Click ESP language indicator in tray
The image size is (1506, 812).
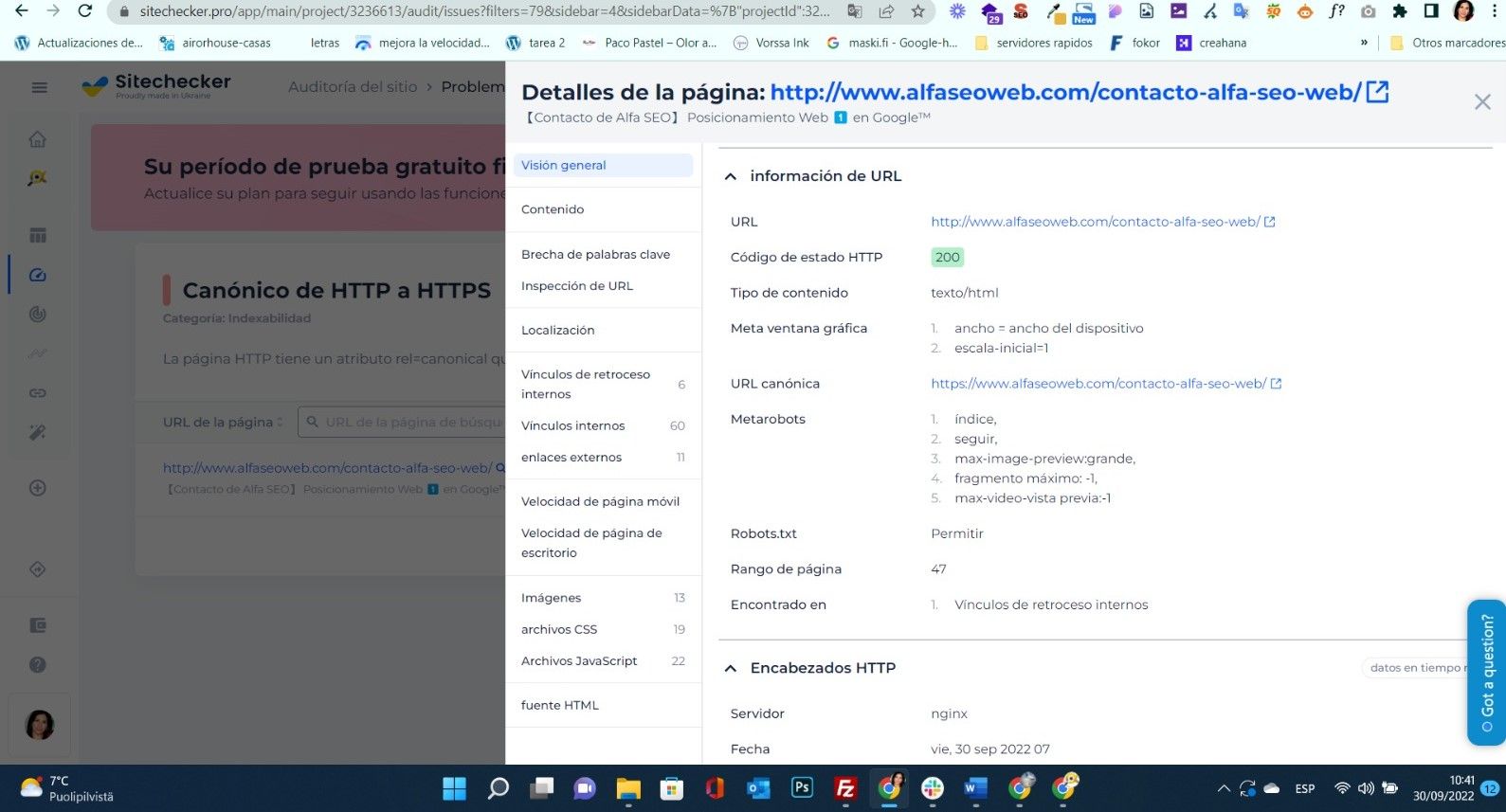[x=1305, y=788]
